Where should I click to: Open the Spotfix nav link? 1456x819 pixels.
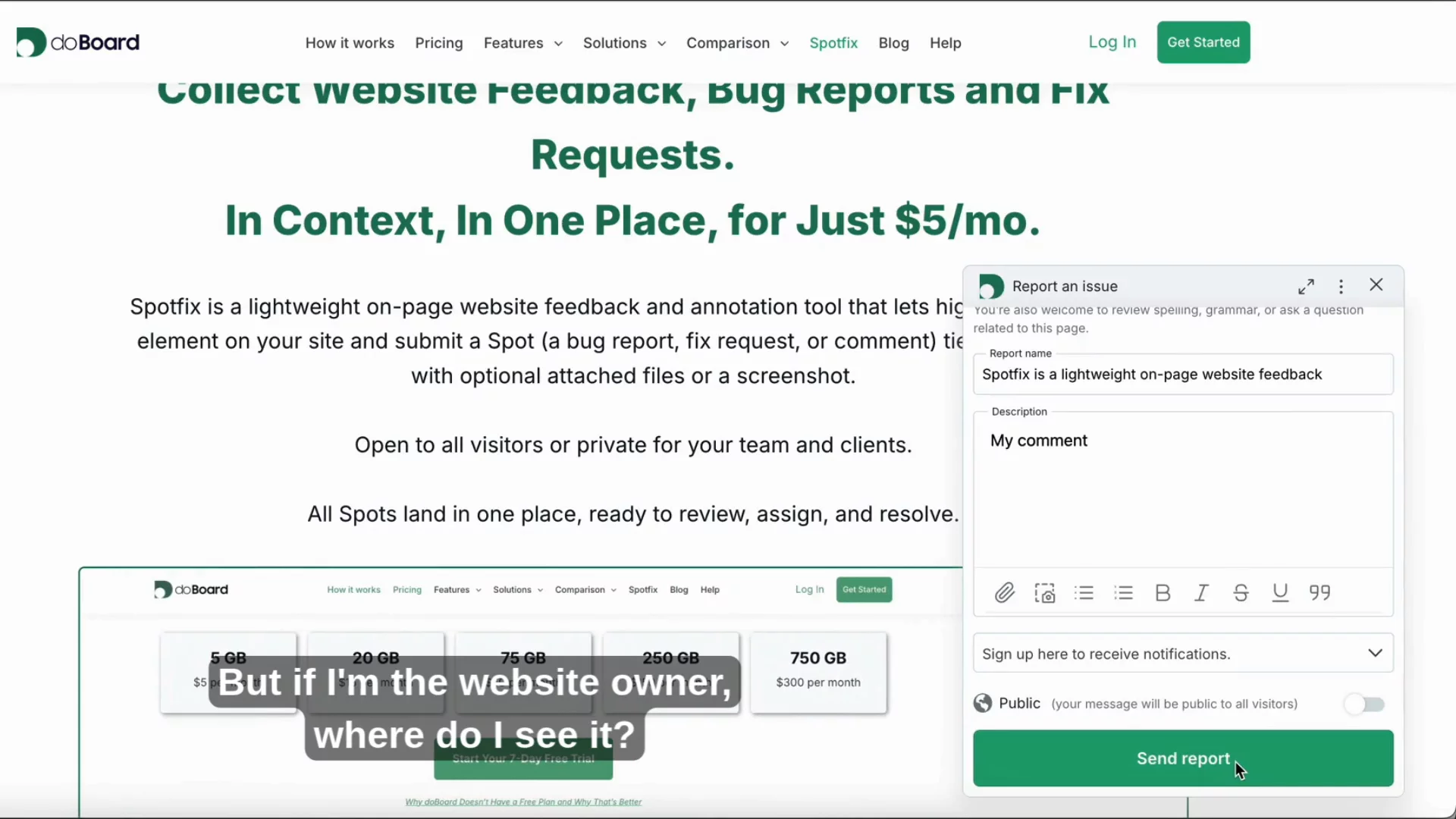pyautogui.click(x=833, y=43)
